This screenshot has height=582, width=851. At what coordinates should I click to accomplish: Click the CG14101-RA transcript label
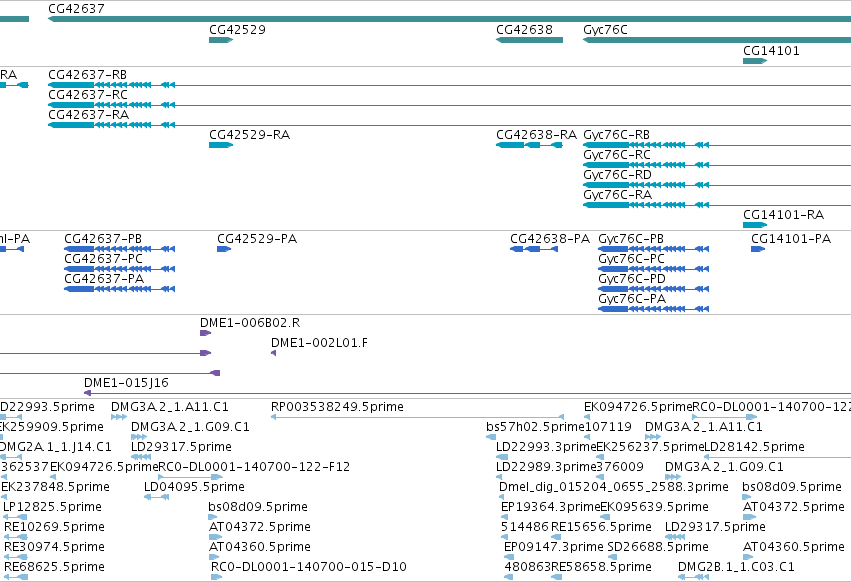[x=784, y=214]
